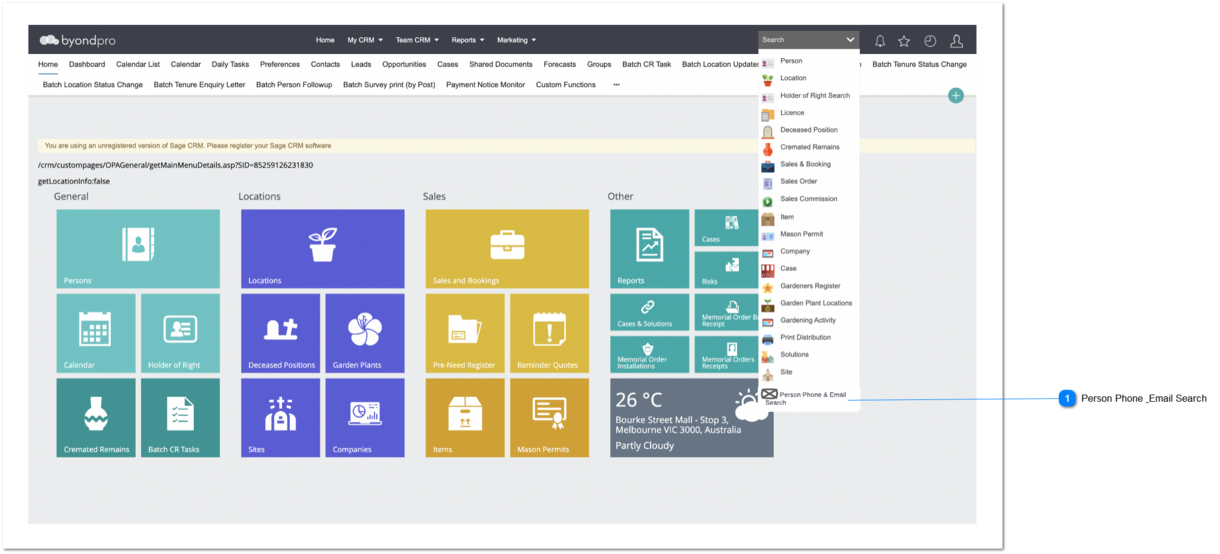Open the Reminder Quotes tile
The height and width of the screenshot is (554, 1220).
click(550, 333)
